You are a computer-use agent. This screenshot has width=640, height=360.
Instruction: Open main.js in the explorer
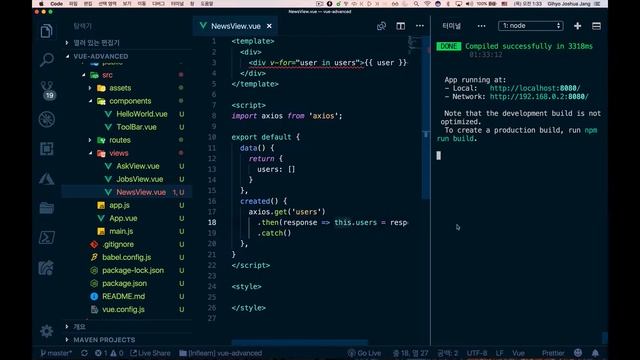pyautogui.click(x=121, y=231)
